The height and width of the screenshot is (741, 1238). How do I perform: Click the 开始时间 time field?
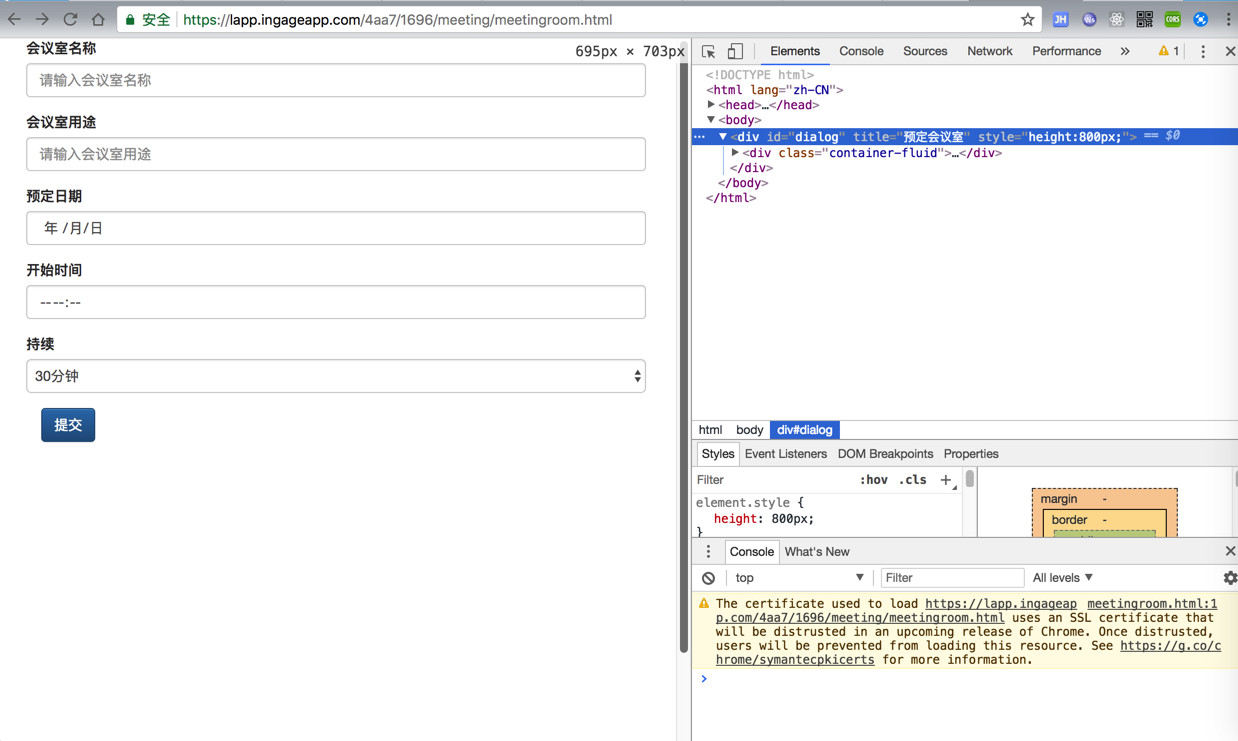click(x=336, y=302)
